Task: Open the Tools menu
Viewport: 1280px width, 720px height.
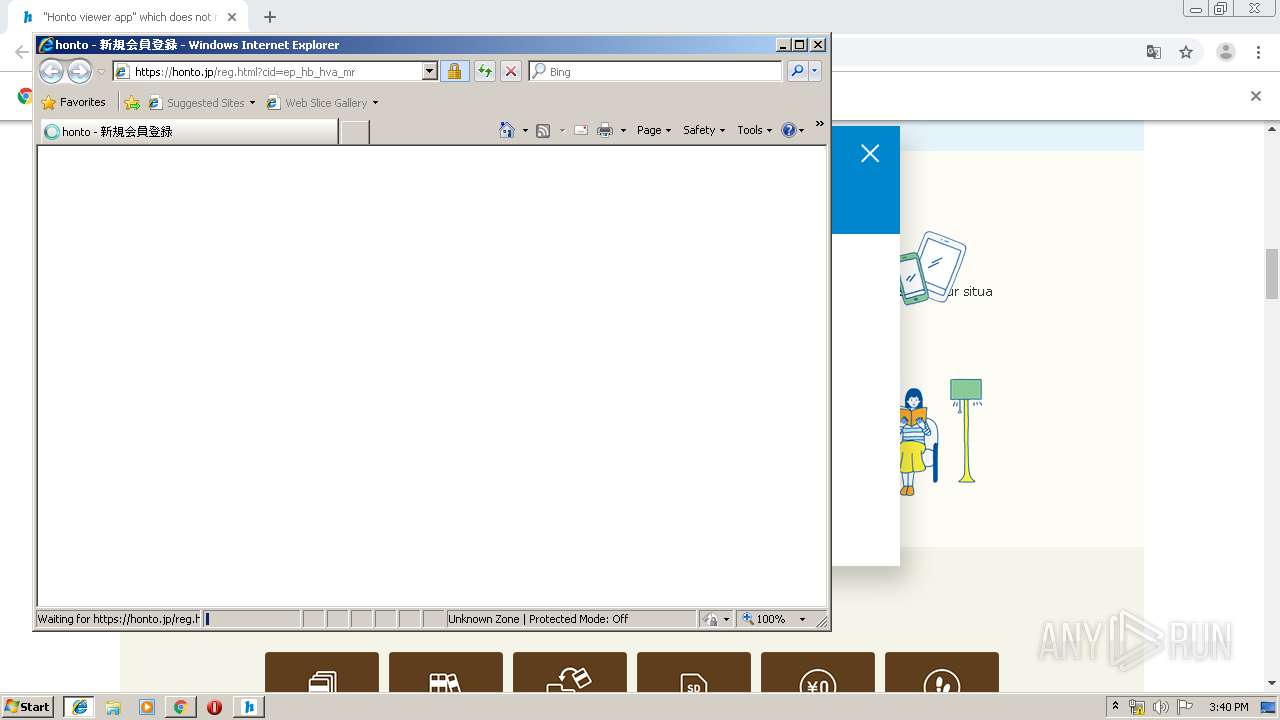Action: point(755,130)
